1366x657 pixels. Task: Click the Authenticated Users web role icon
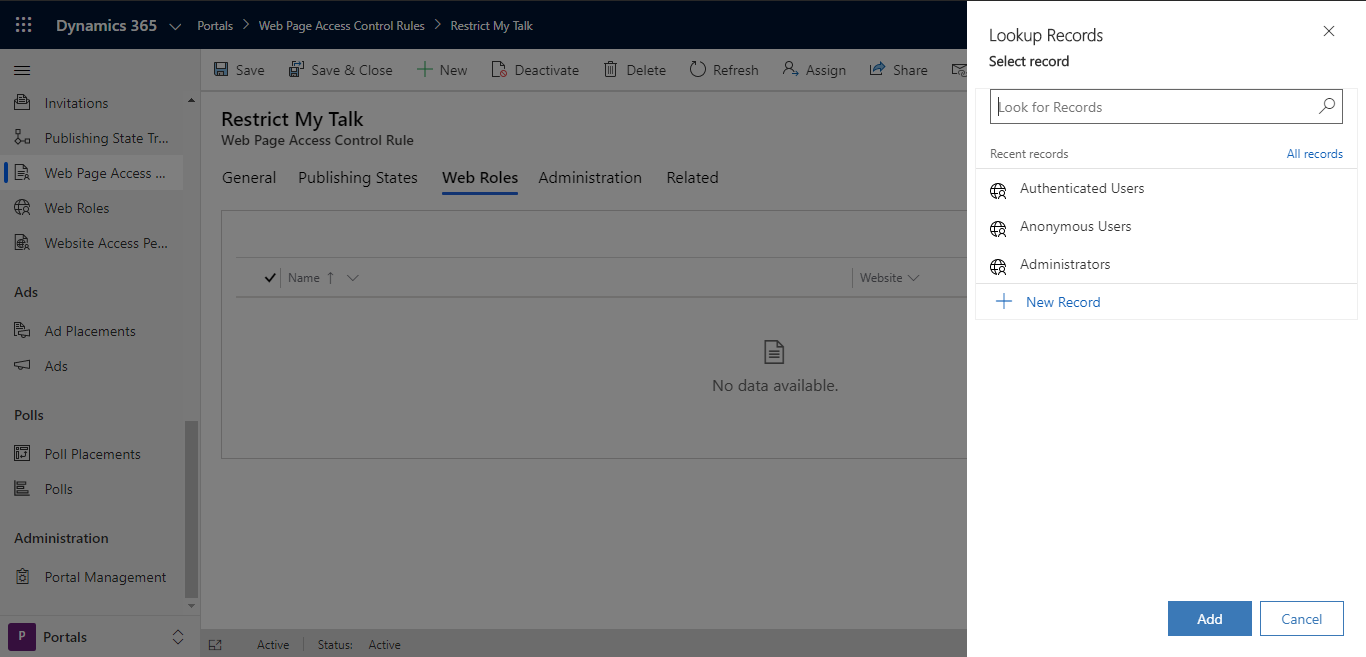tap(998, 191)
